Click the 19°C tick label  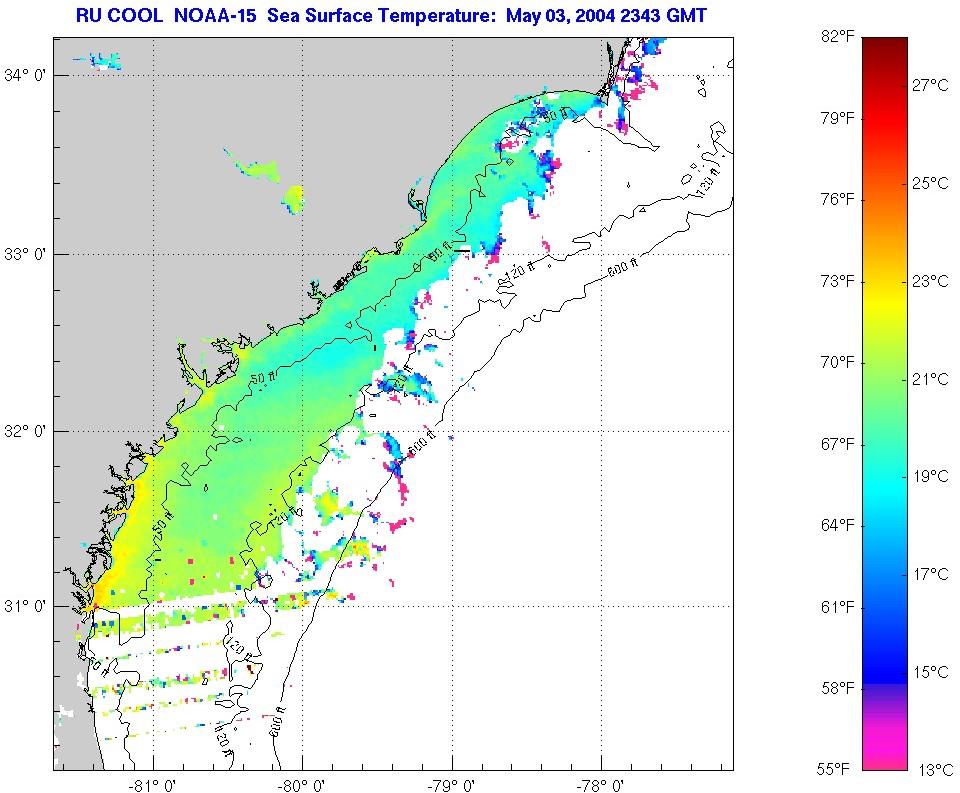point(931,476)
